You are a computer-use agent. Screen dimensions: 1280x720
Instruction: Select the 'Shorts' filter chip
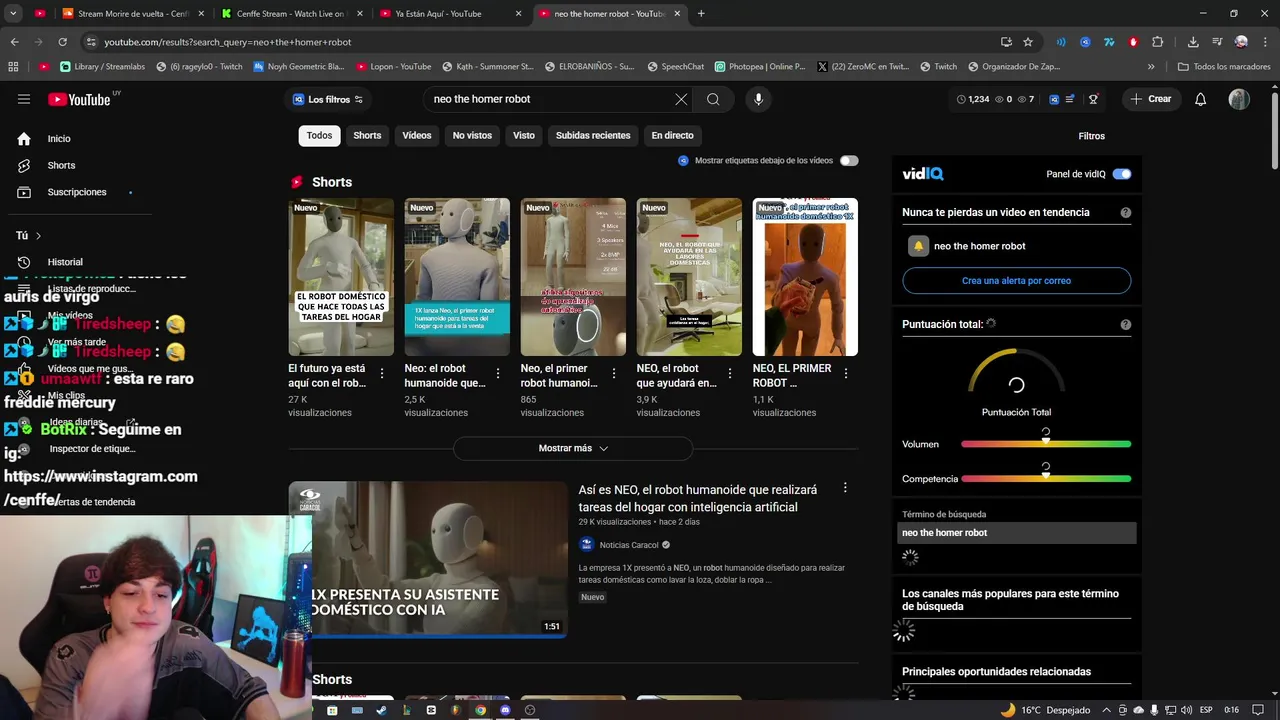(367, 136)
